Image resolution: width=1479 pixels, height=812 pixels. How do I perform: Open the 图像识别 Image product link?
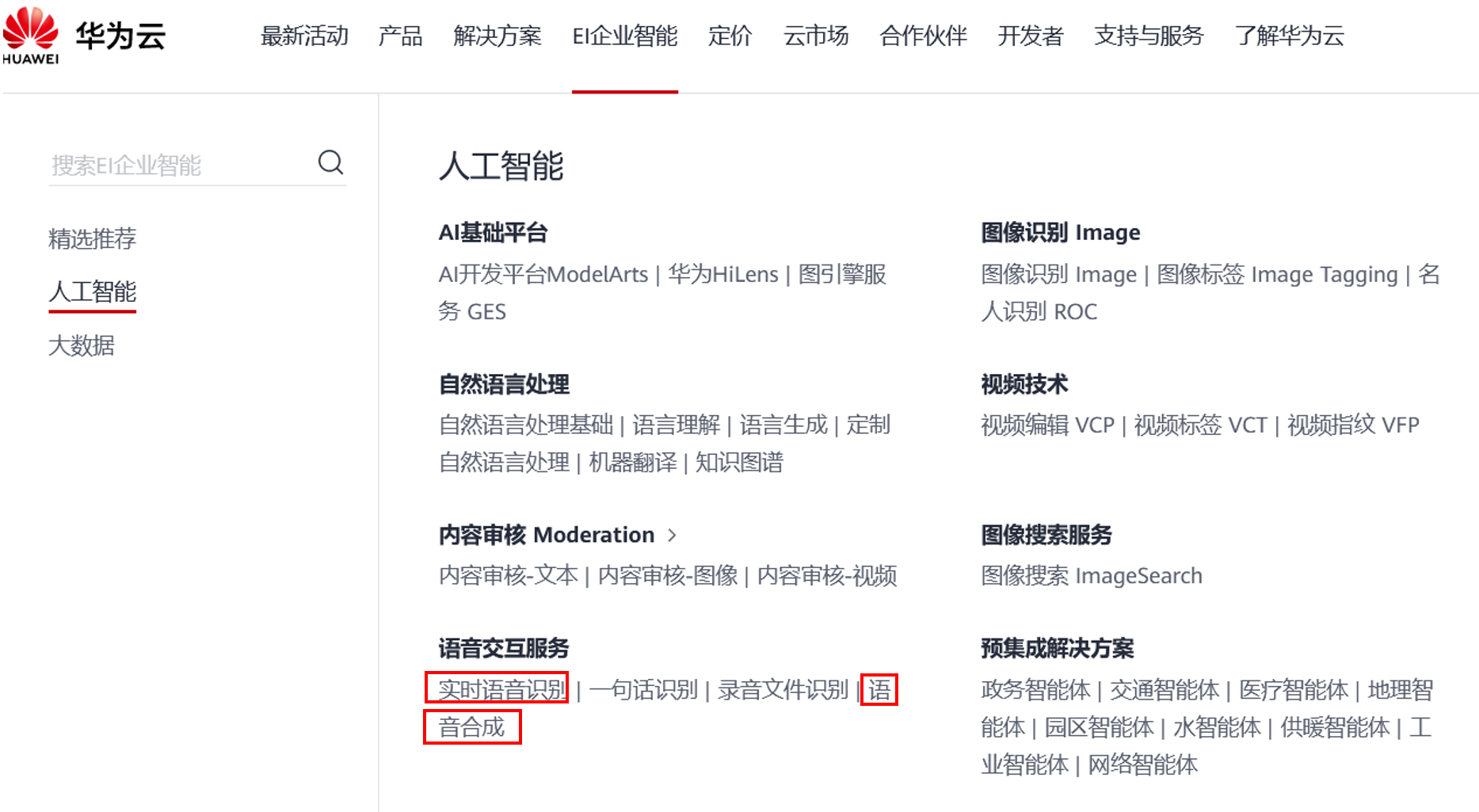(x=1059, y=274)
